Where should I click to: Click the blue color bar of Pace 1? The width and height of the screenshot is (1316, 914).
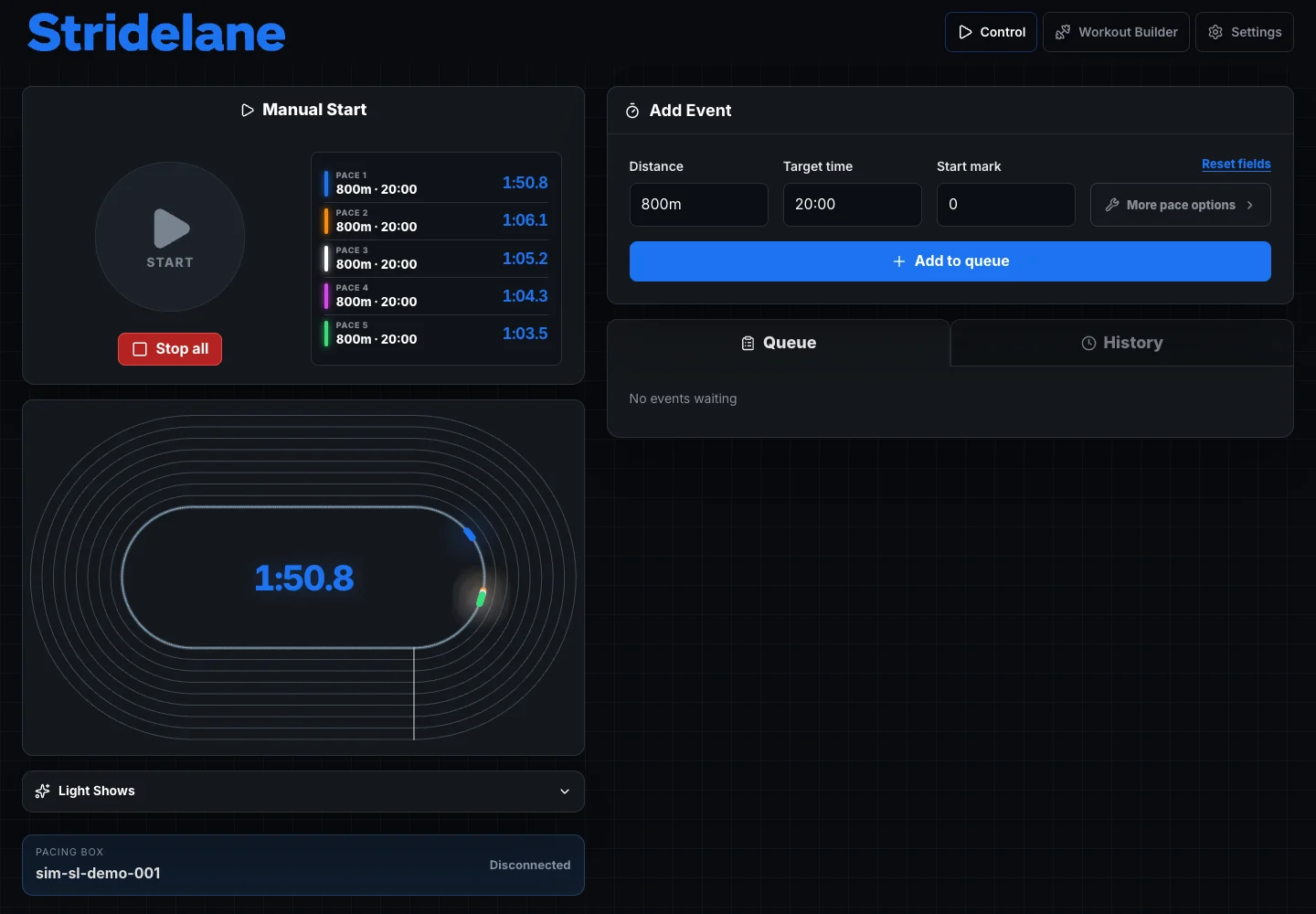pyautogui.click(x=326, y=183)
